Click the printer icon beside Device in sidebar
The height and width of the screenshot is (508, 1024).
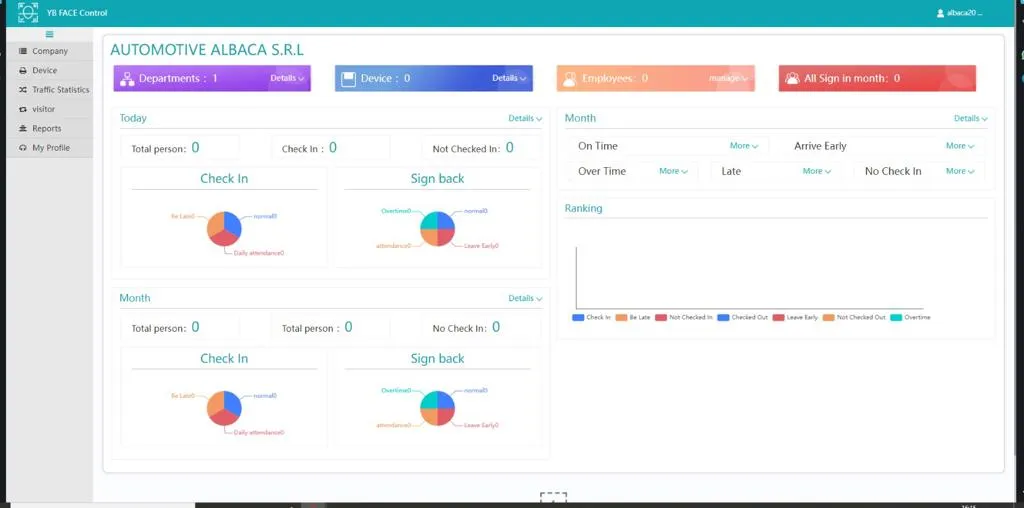point(23,71)
